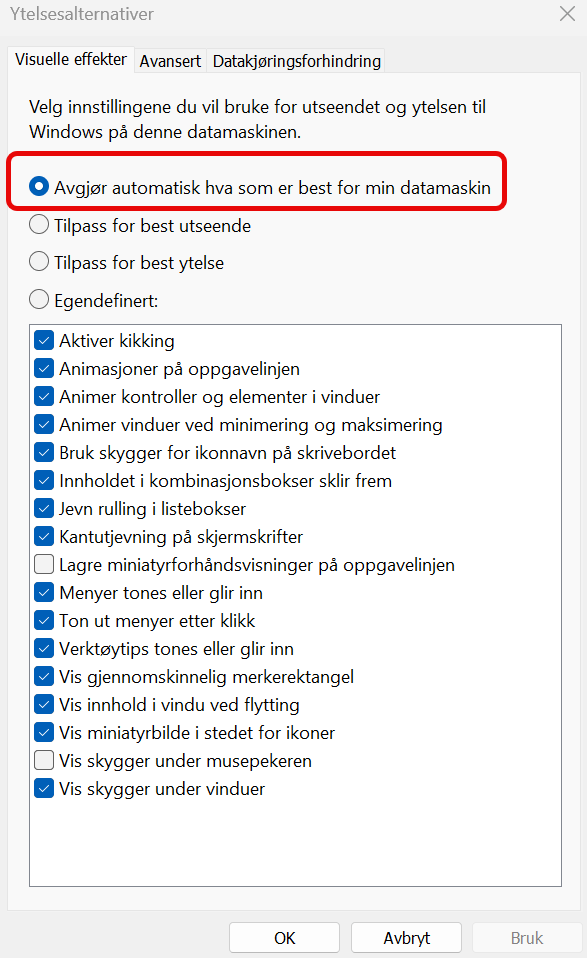
Task: Click the OK button
Action: coord(283,937)
